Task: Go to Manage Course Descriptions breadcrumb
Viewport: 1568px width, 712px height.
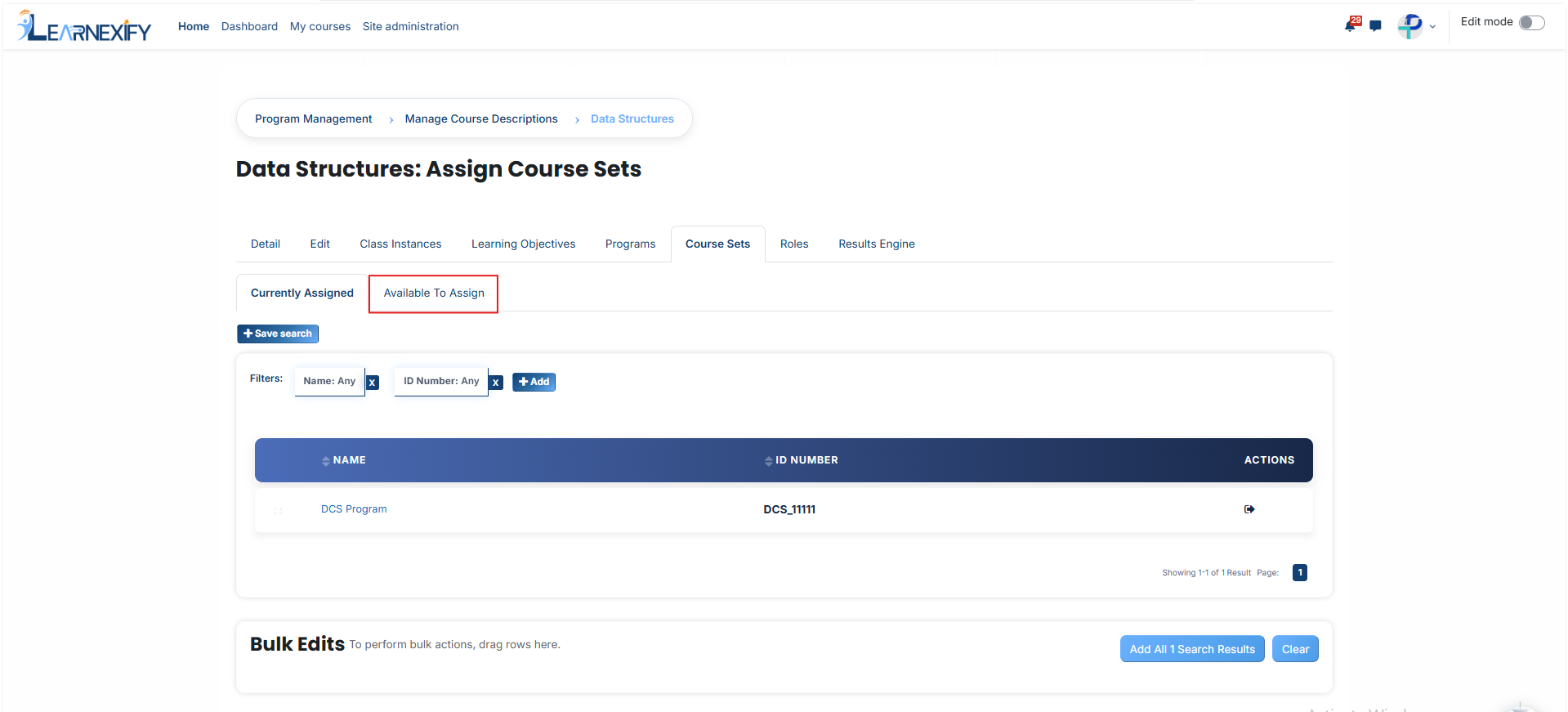Action: [x=481, y=119]
